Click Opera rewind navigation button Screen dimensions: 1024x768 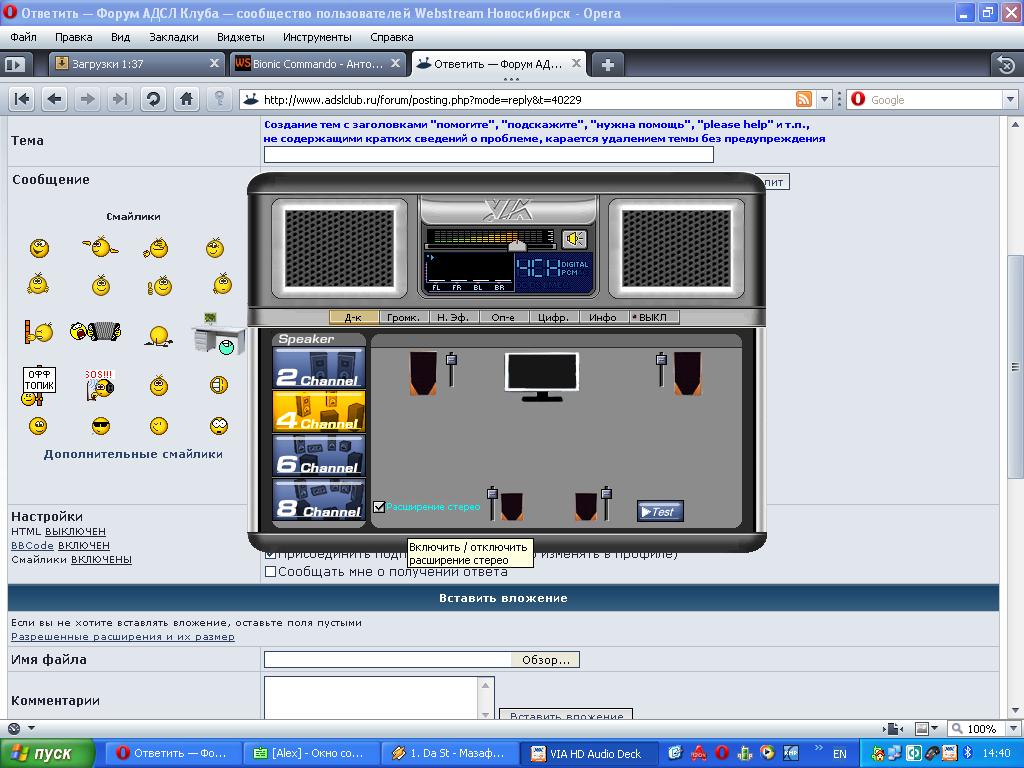(22, 99)
